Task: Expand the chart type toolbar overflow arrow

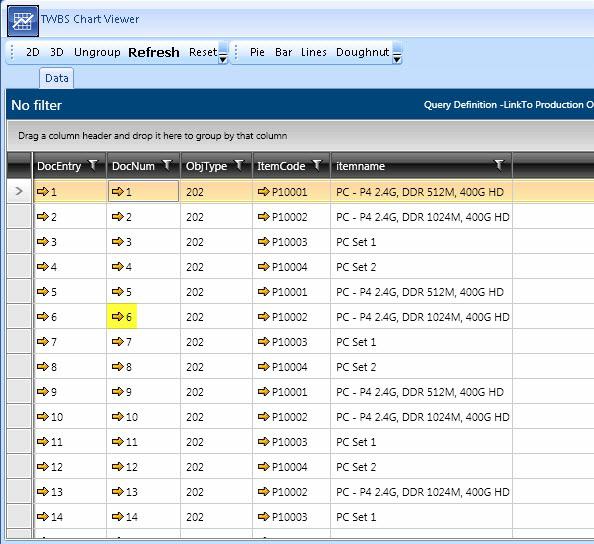Action: coord(397,53)
